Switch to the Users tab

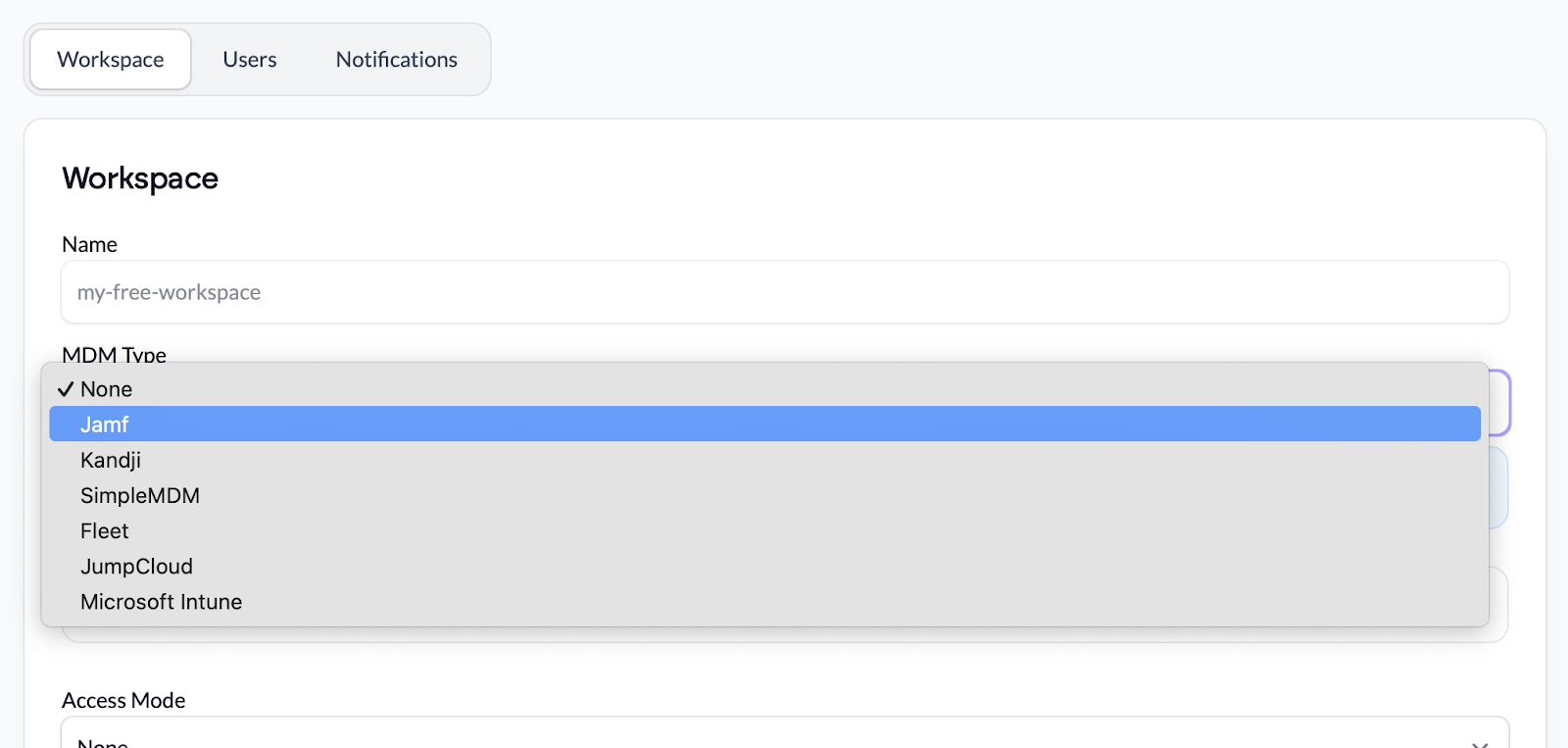[x=250, y=60]
